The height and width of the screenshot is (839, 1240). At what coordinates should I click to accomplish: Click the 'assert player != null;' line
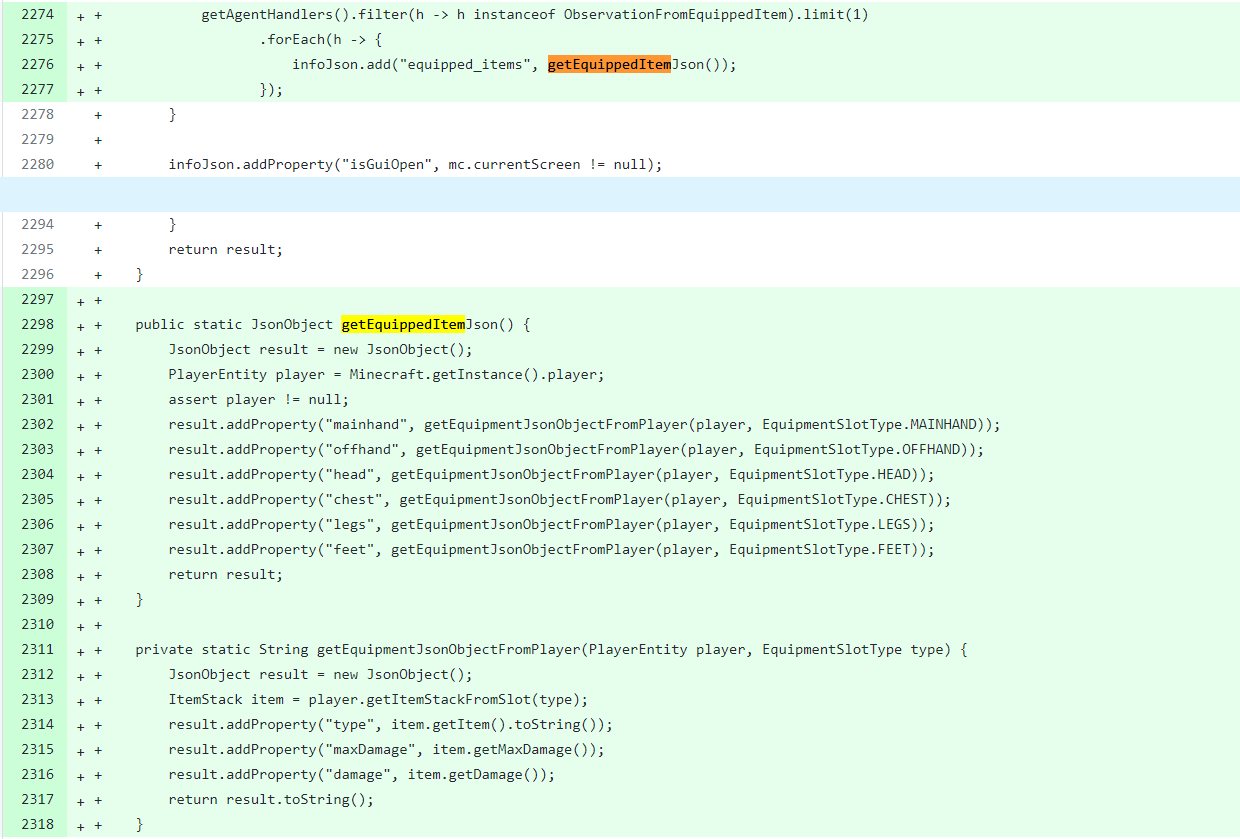(x=259, y=400)
